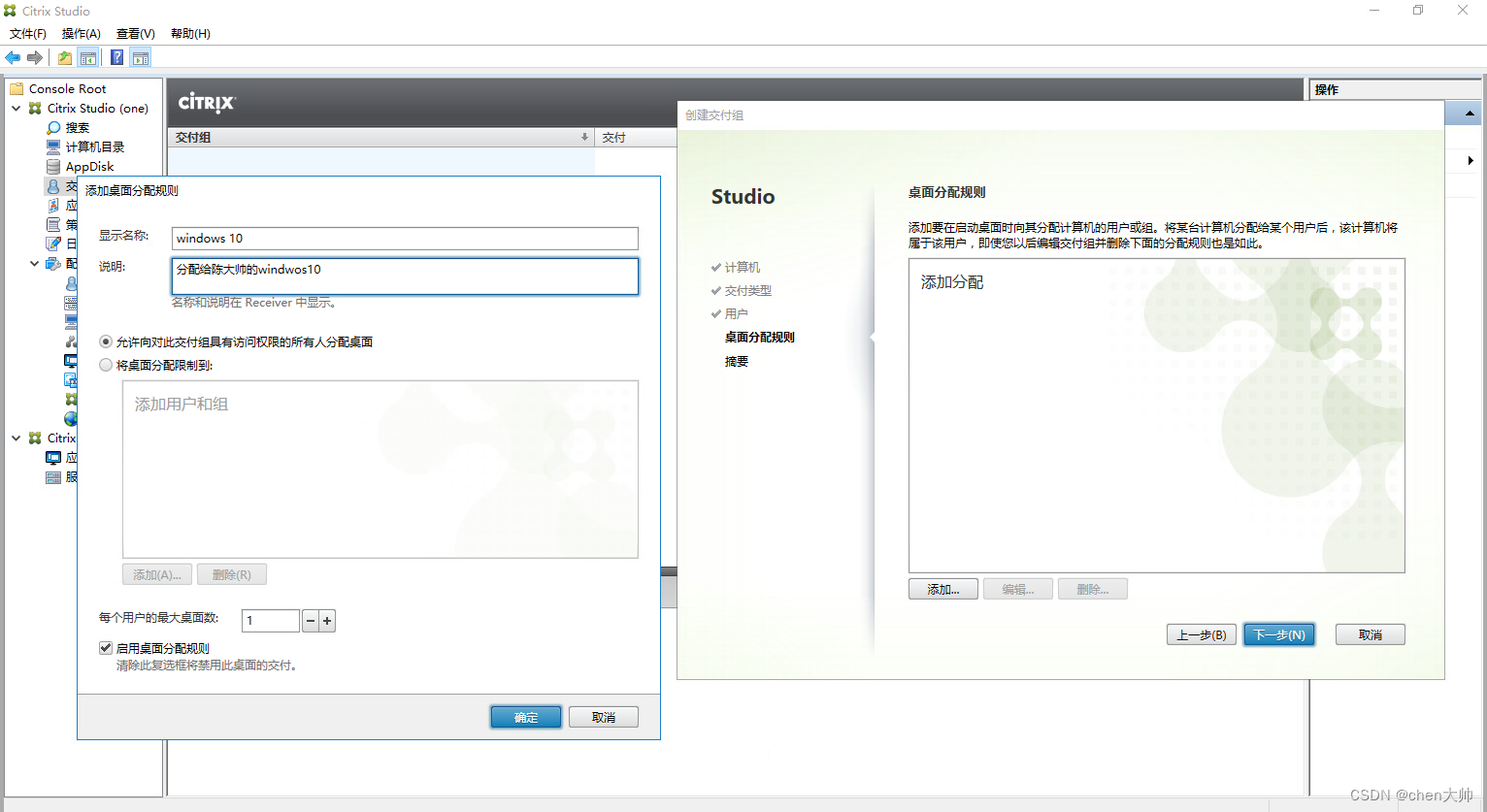Go to 用户 wizard step

pos(737,313)
